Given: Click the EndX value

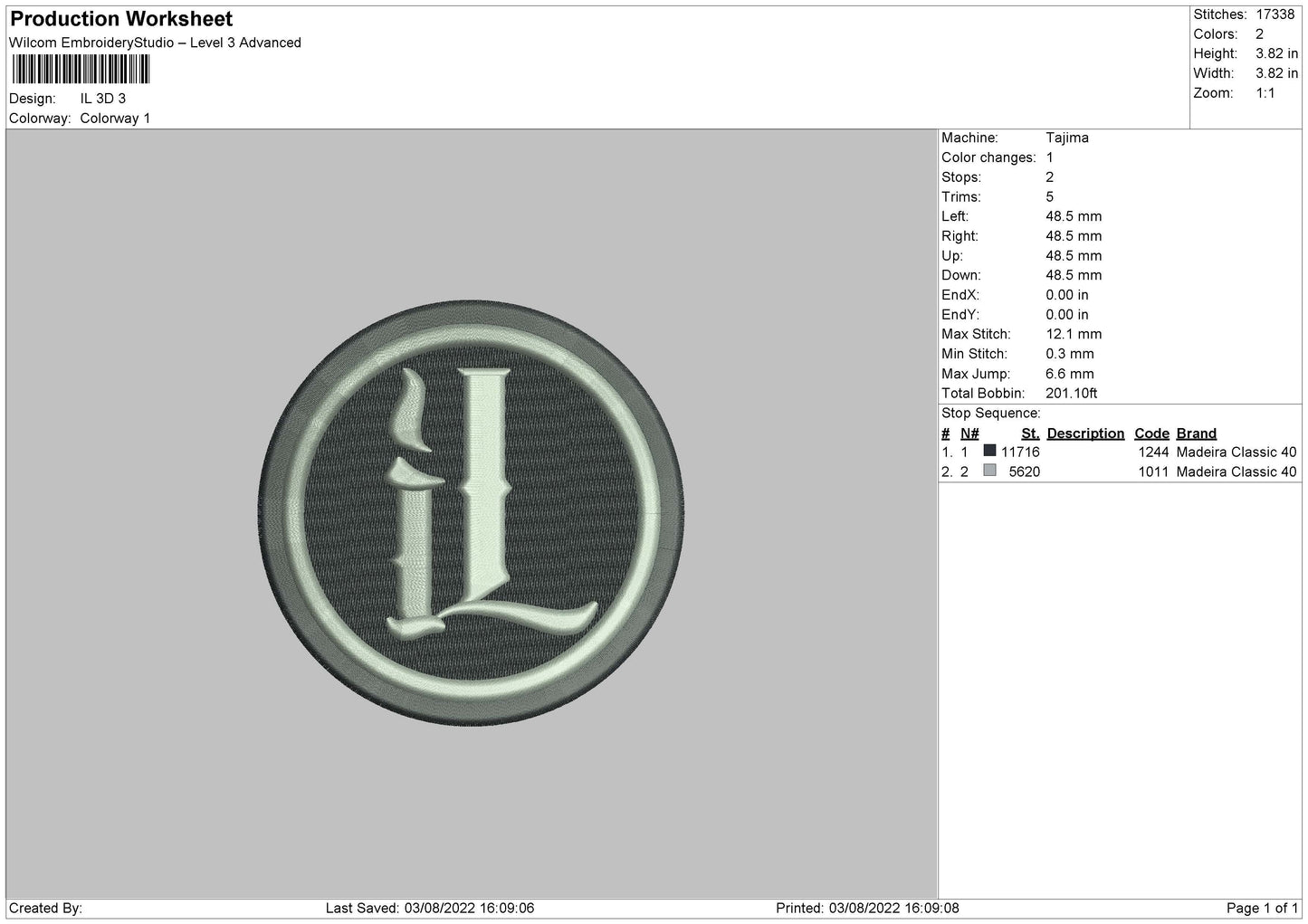Looking at the screenshot, I should [x=1067, y=295].
